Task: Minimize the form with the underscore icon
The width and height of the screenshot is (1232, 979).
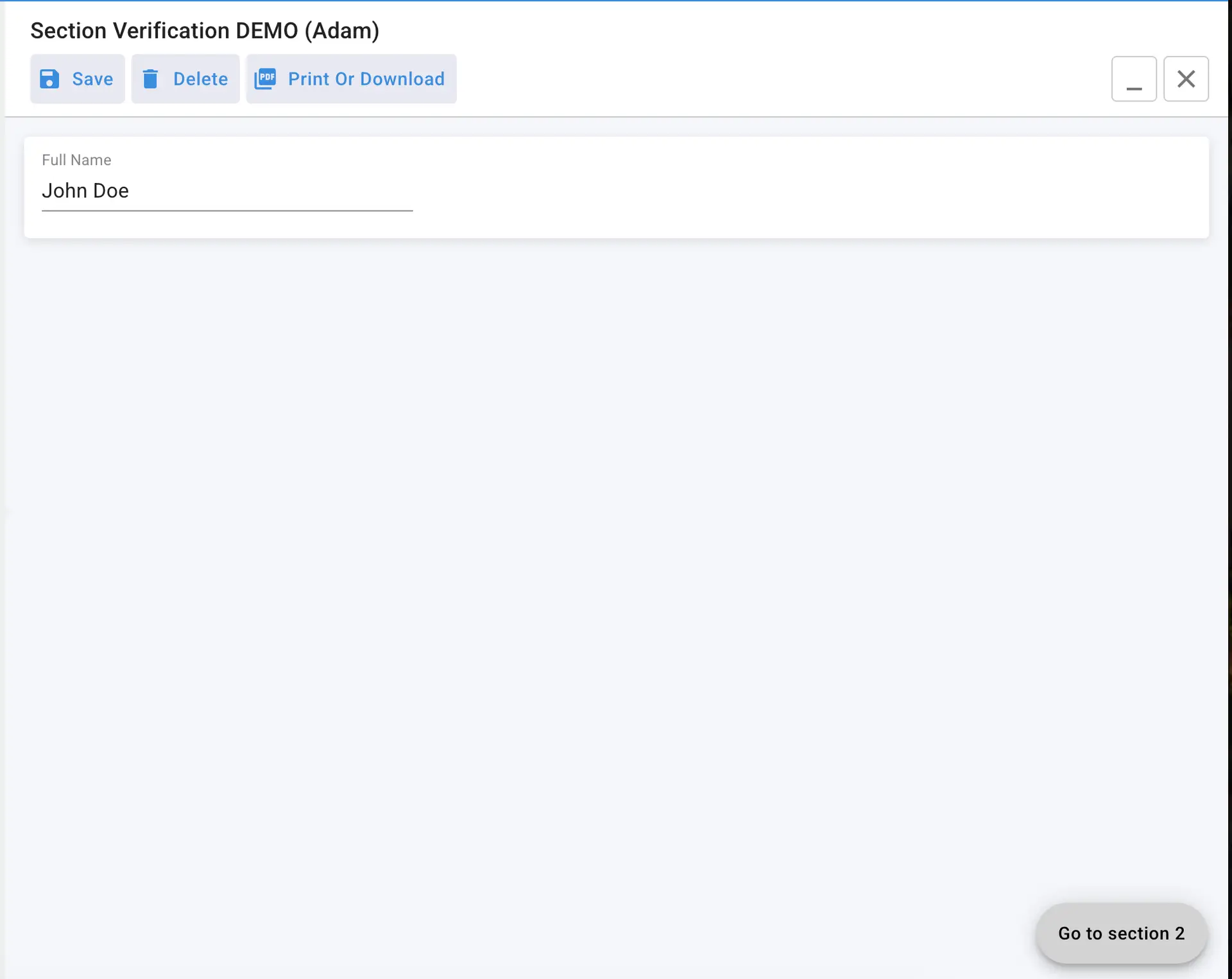Action: tap(1134, 79)
